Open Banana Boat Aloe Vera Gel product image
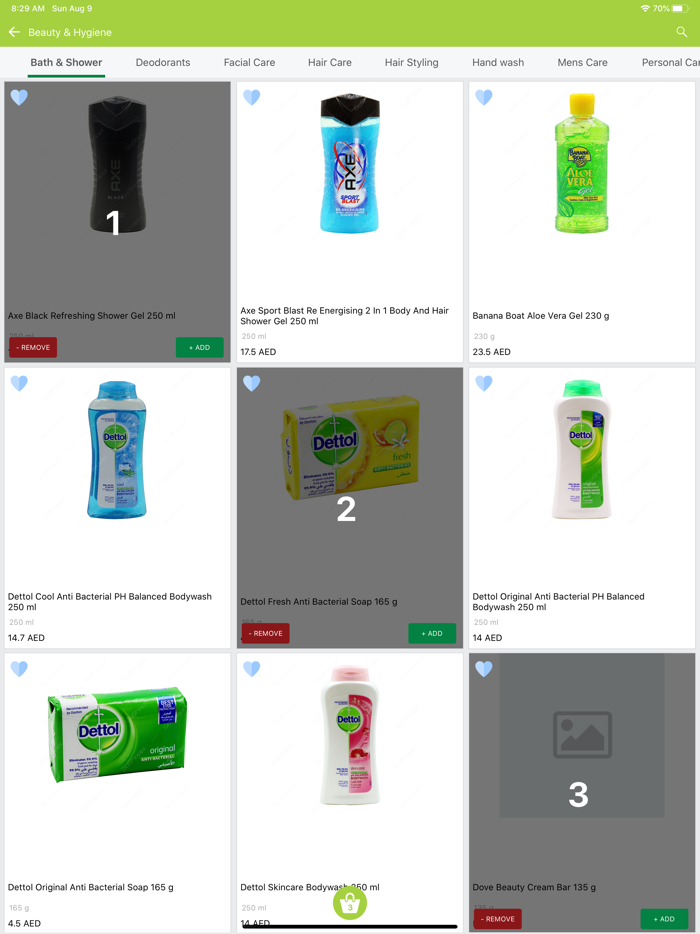700x934 pixels. click(x=581, y=163)
